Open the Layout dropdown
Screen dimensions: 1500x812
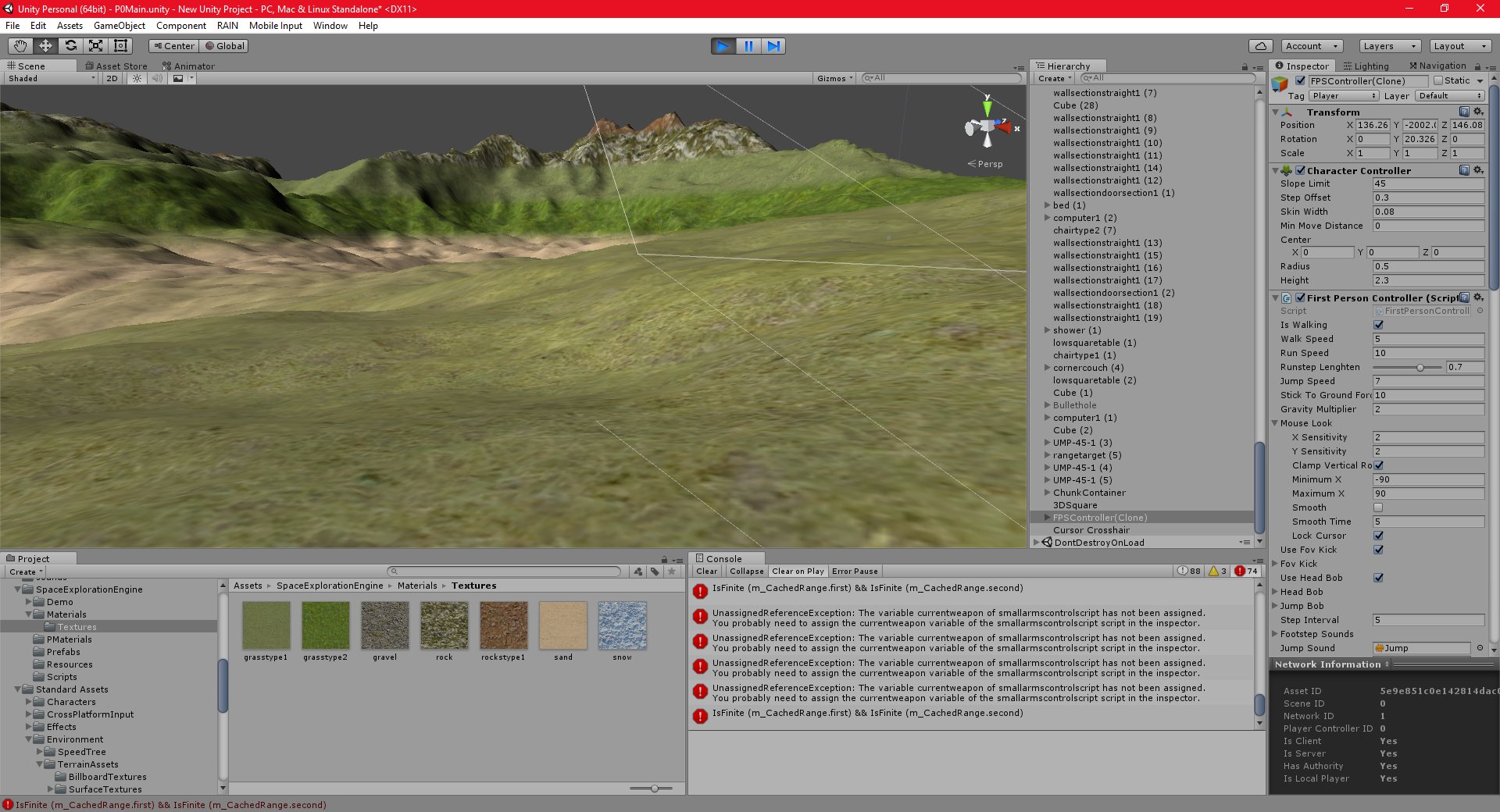pos(1461,46)
